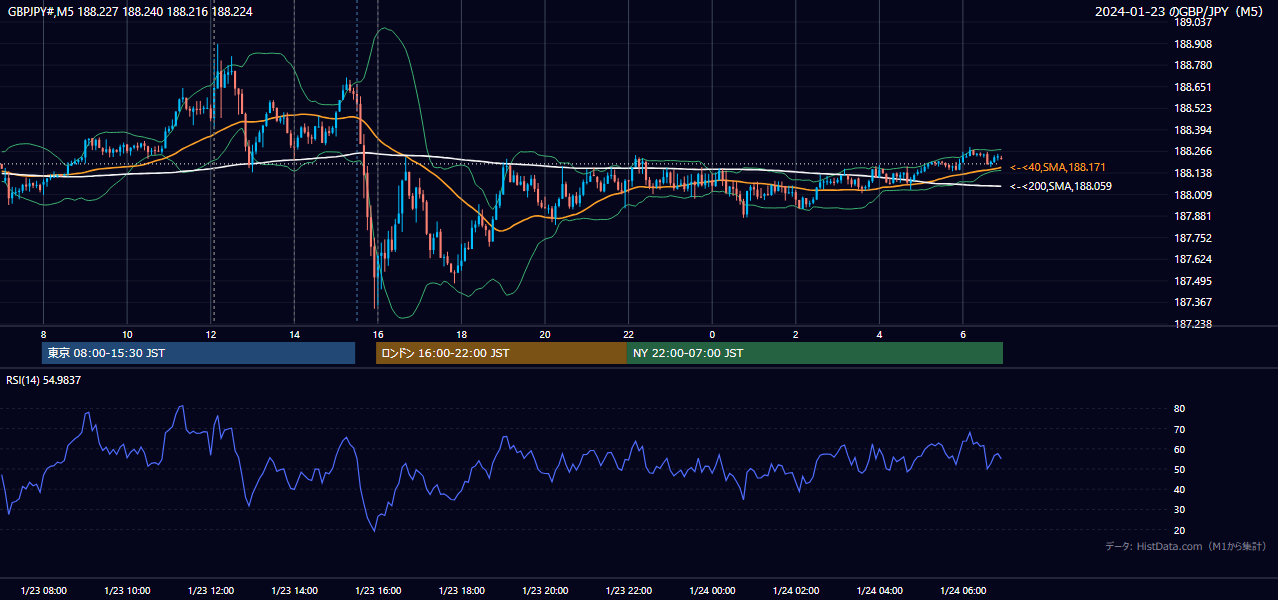Click price axis value 187.881

tap(1193, 216)
